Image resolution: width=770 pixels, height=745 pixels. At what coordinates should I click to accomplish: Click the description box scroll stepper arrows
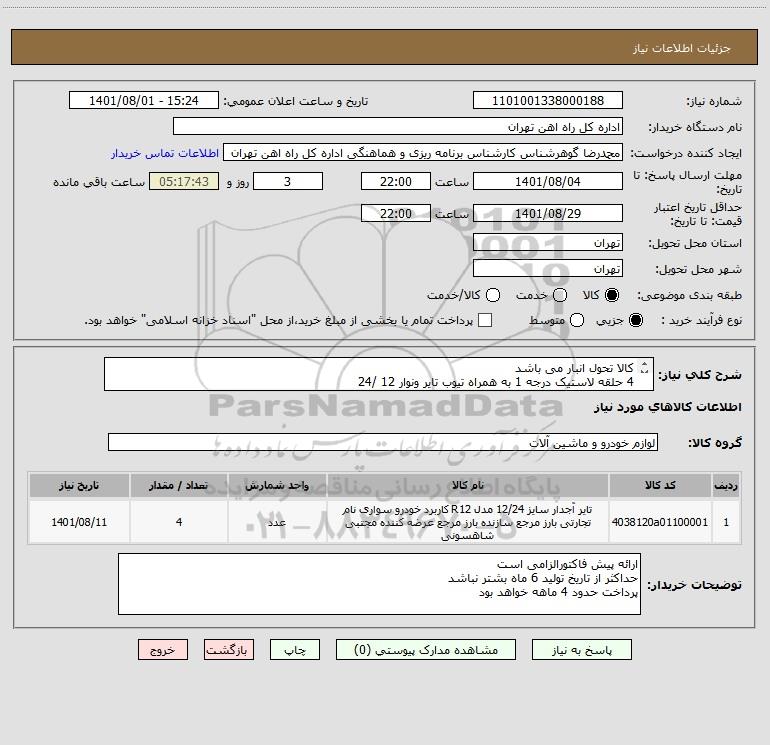645,368
